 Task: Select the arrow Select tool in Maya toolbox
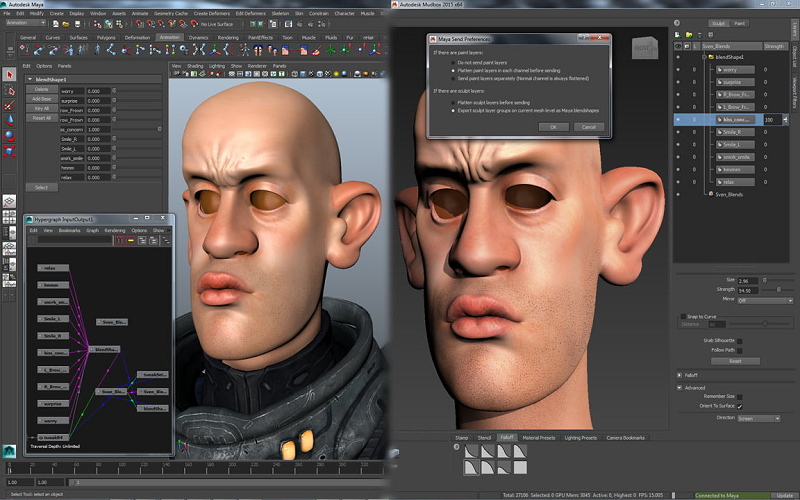10,74
